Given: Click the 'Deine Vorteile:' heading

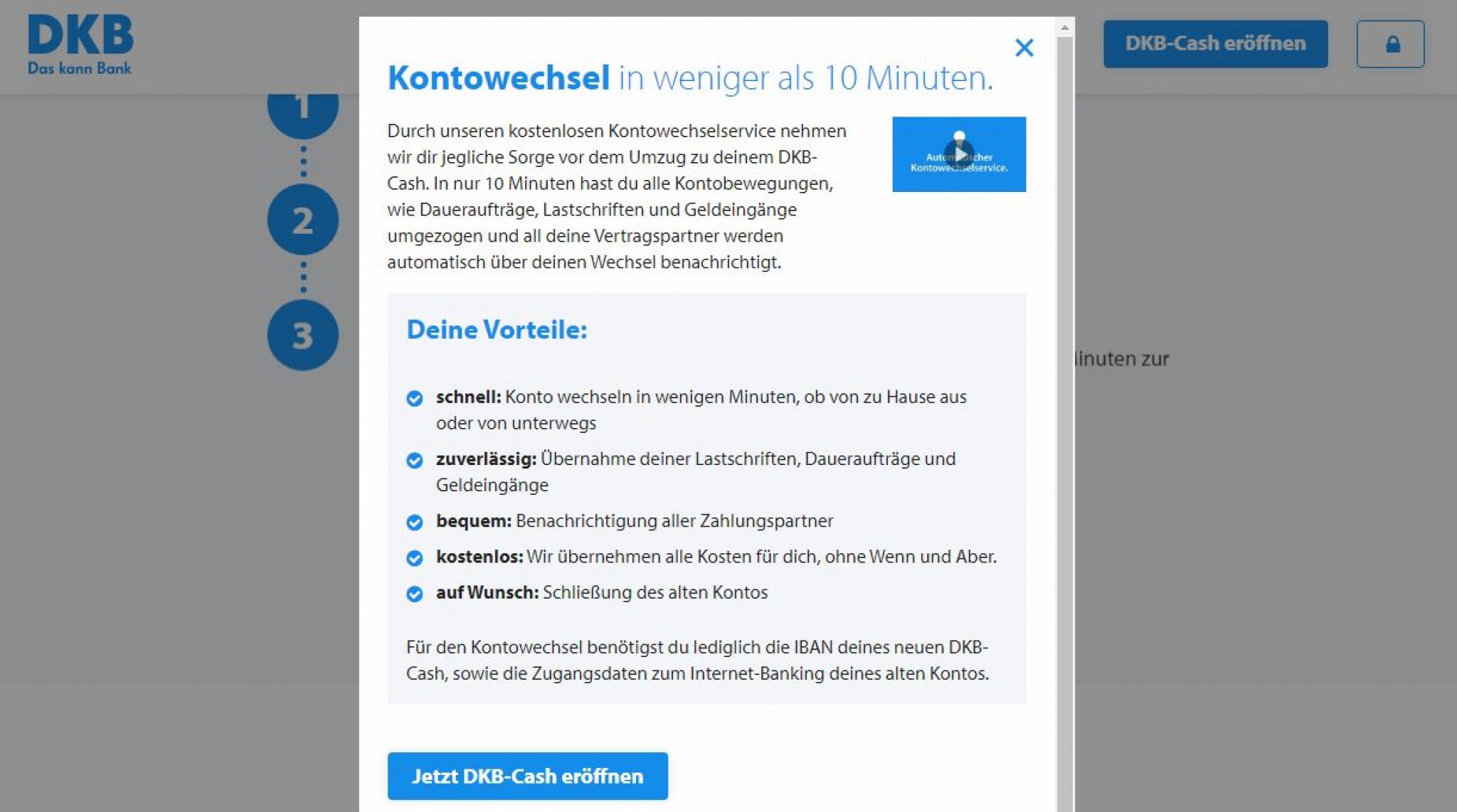Looking at the screenshot, I should point(497,330).
